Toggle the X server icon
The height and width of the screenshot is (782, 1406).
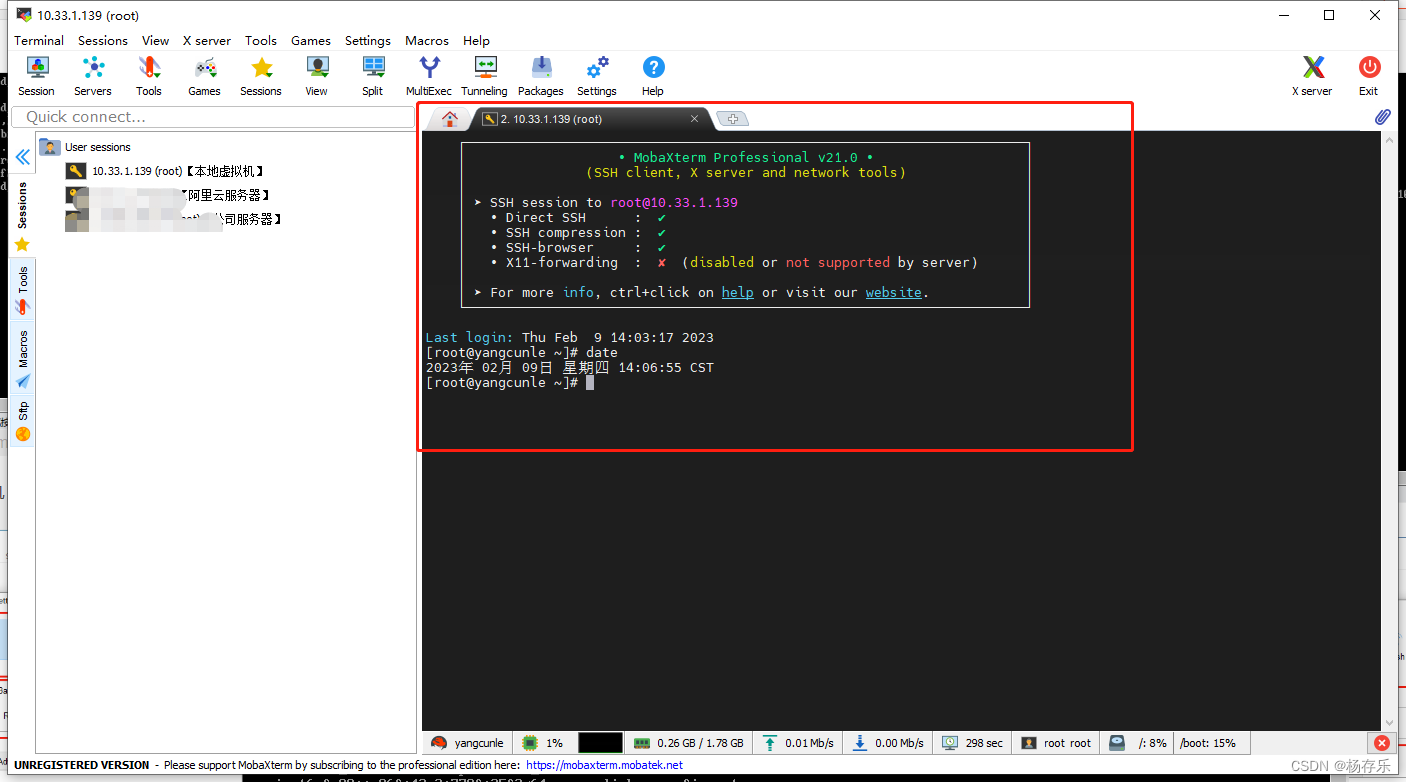click(x=1313, y=76)
